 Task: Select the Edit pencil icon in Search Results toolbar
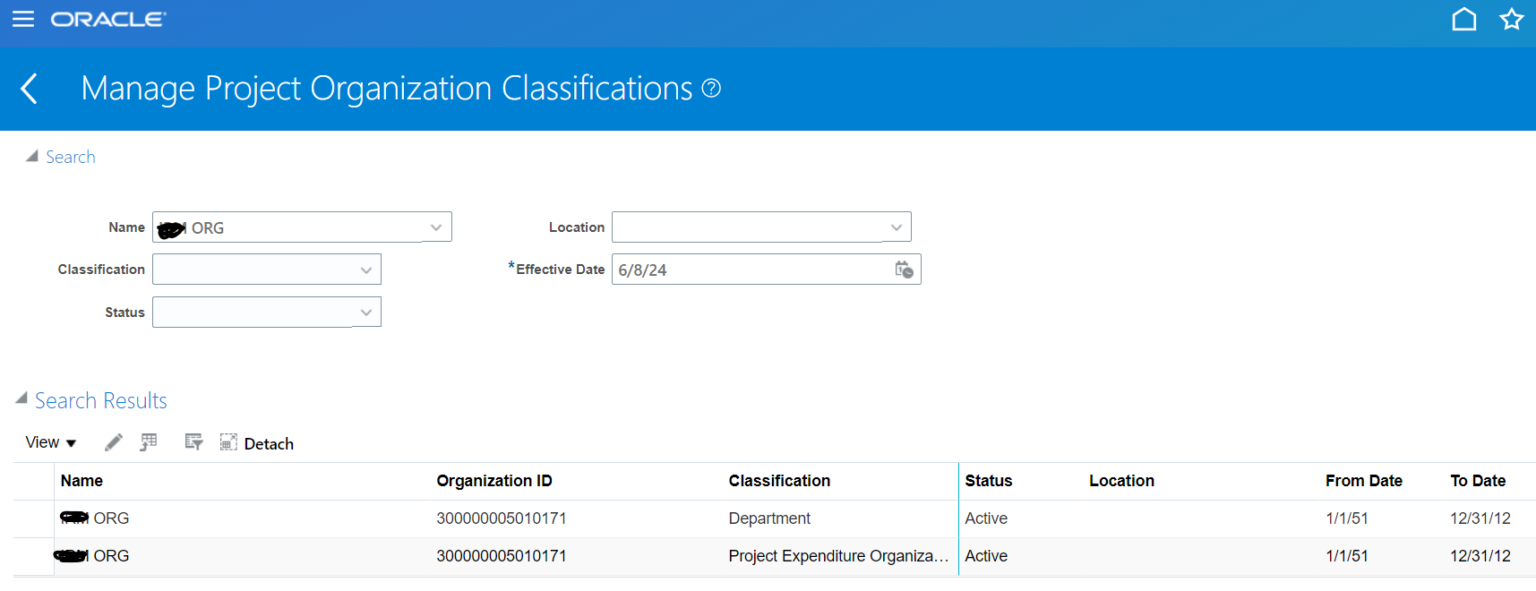[x=113, y=441]
